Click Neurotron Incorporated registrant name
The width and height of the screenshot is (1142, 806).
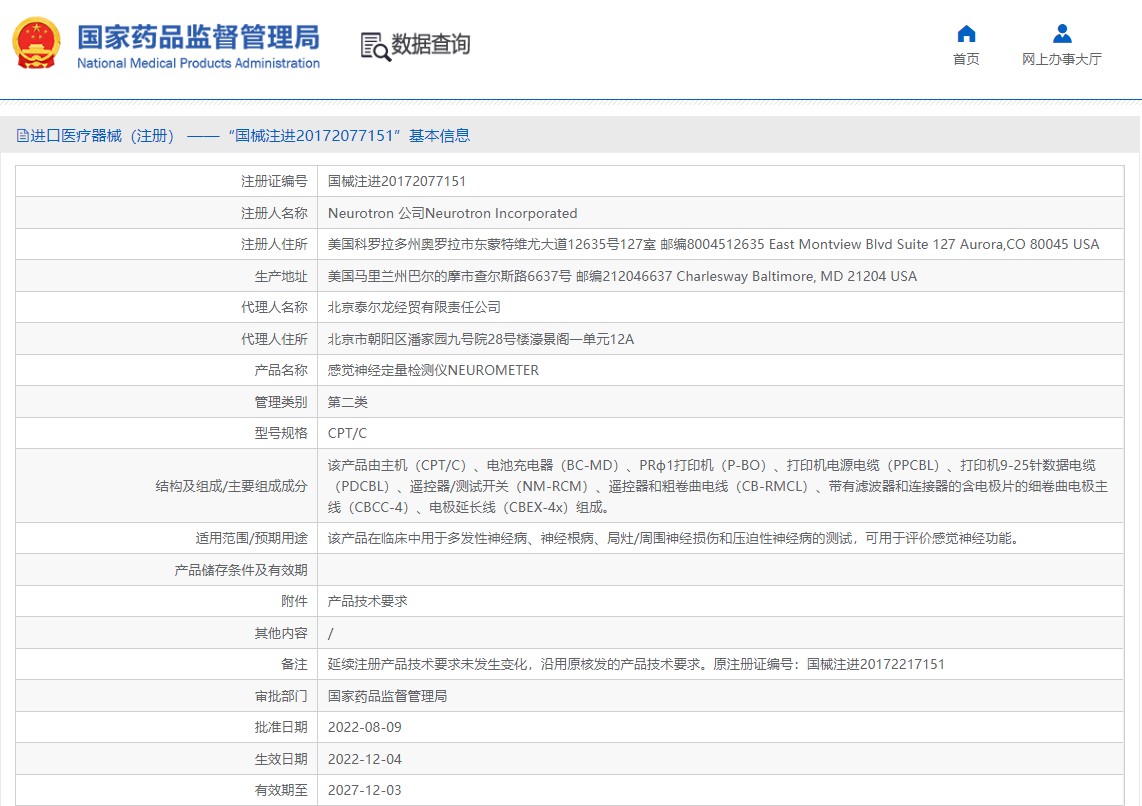452,213
